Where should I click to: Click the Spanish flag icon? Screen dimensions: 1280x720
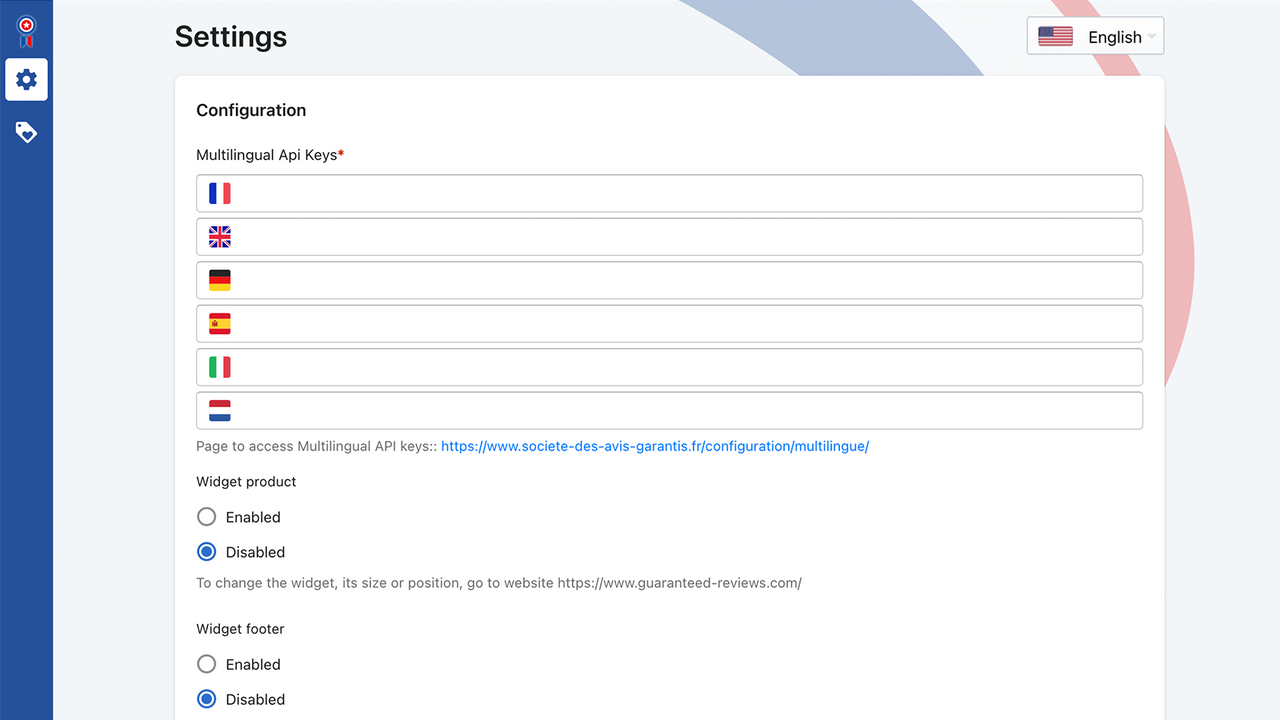219,323
